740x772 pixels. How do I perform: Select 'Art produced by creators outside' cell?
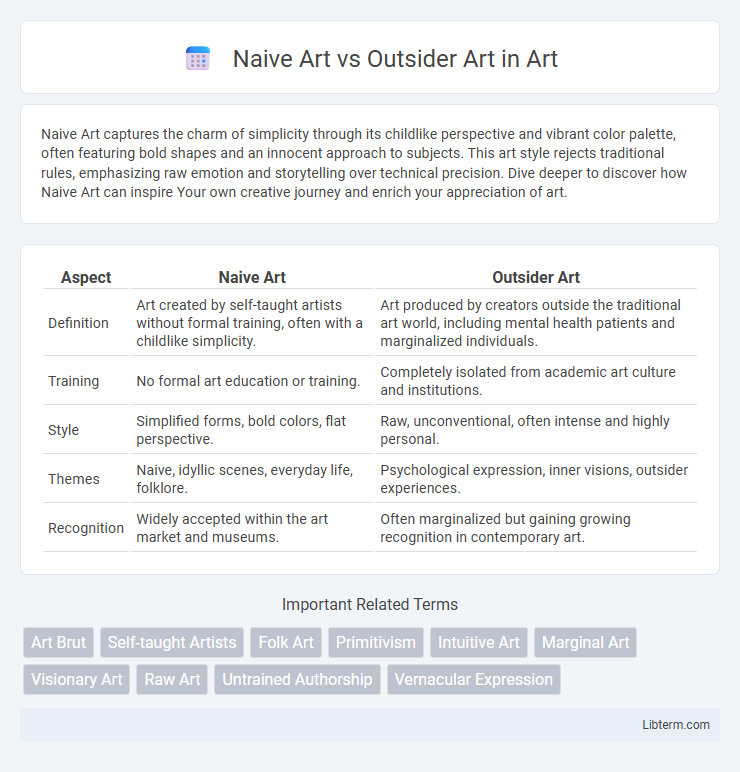coord(536,323)
